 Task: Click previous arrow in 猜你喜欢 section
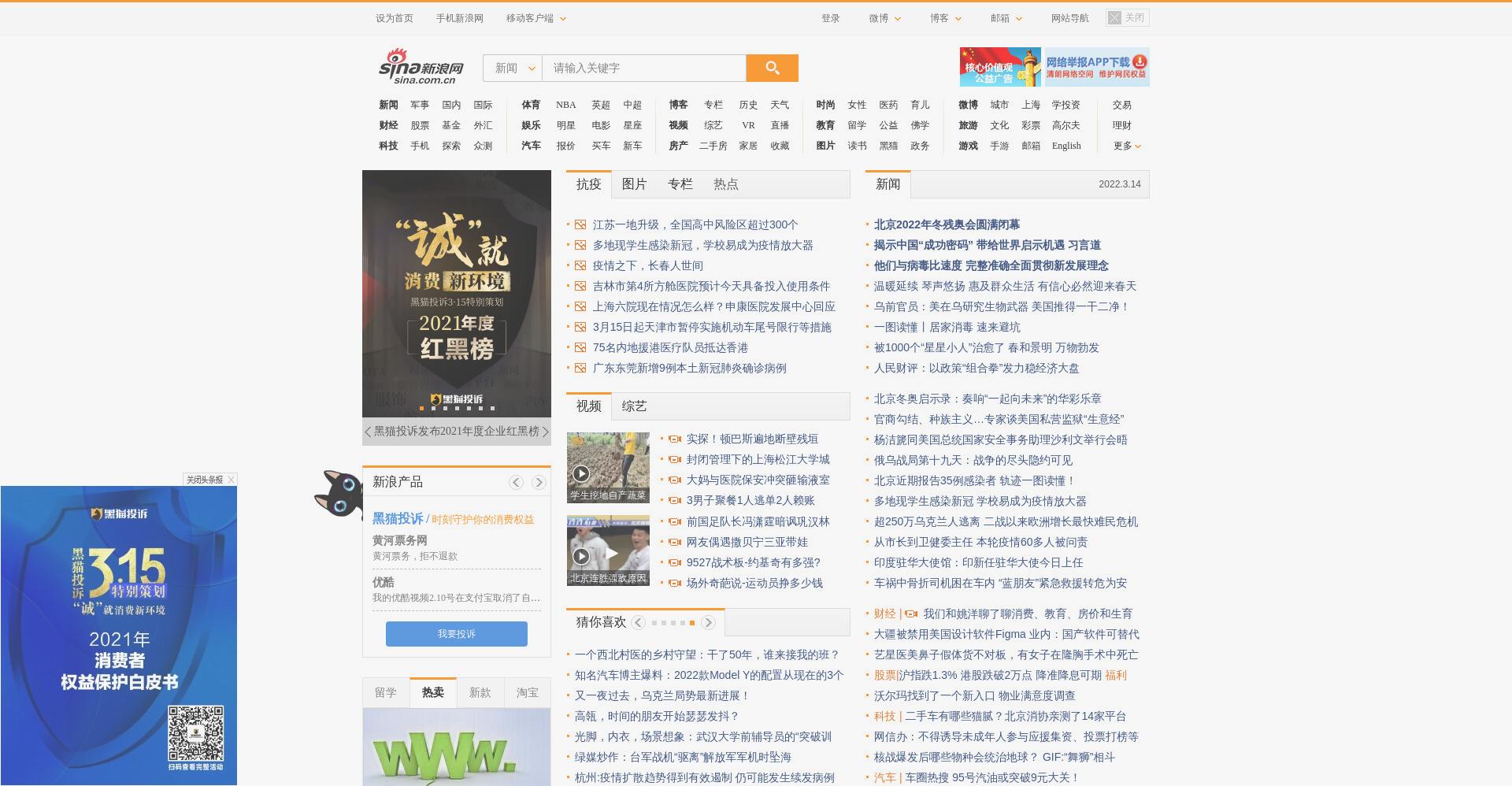point(638,622)
